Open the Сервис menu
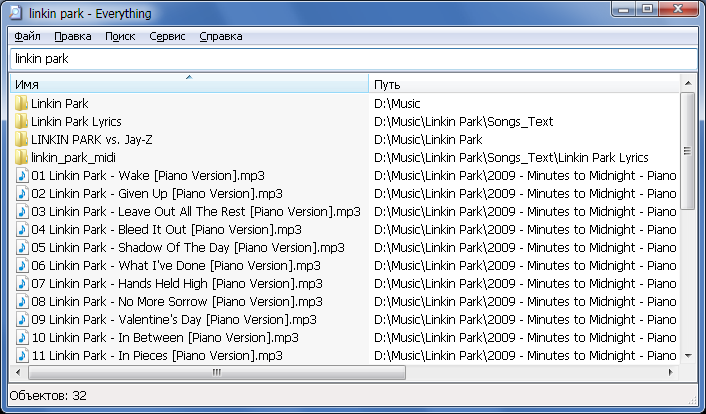The height and width of the screenshot is (414, 706). pyautogui.click(x=167, y=36)
